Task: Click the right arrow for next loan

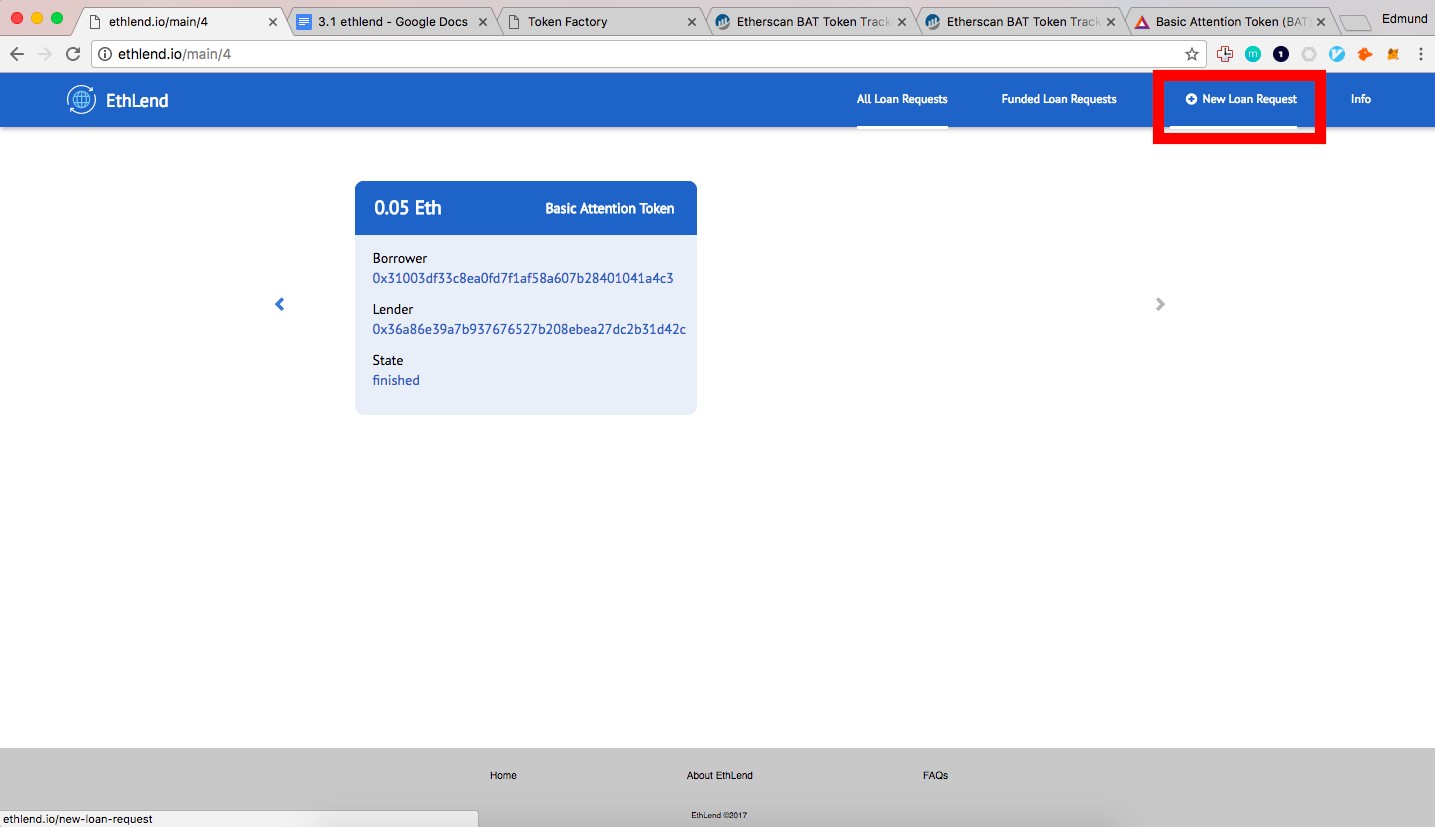Action: click(1160, 304)
